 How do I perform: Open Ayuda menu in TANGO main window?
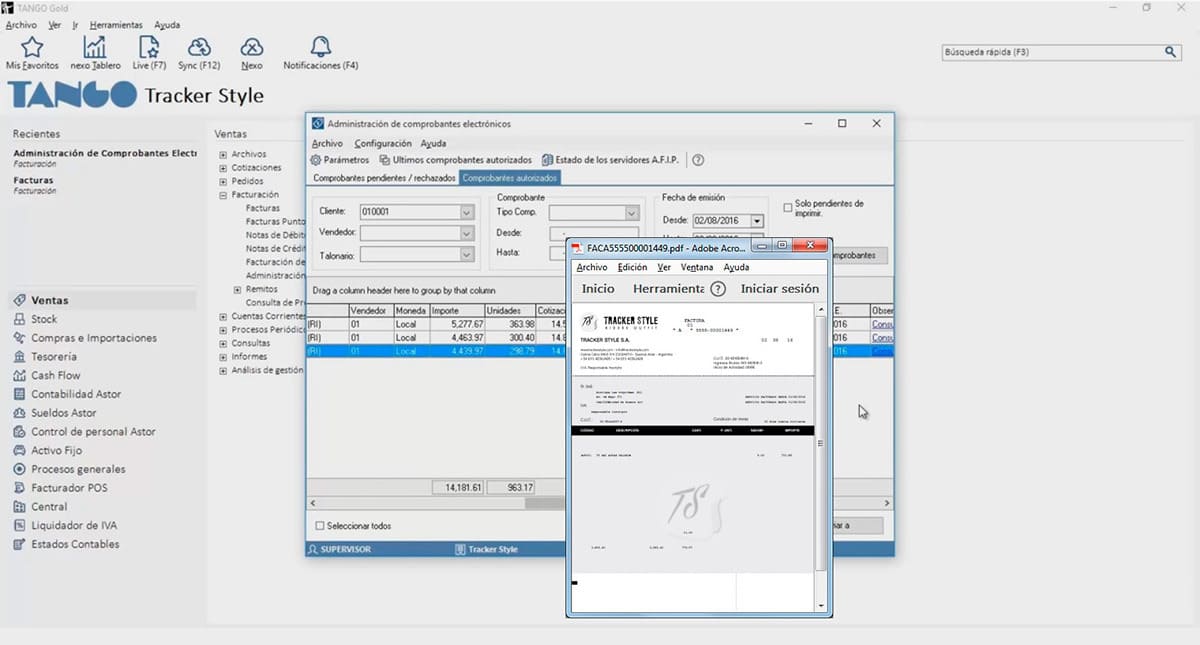point(167,25)
